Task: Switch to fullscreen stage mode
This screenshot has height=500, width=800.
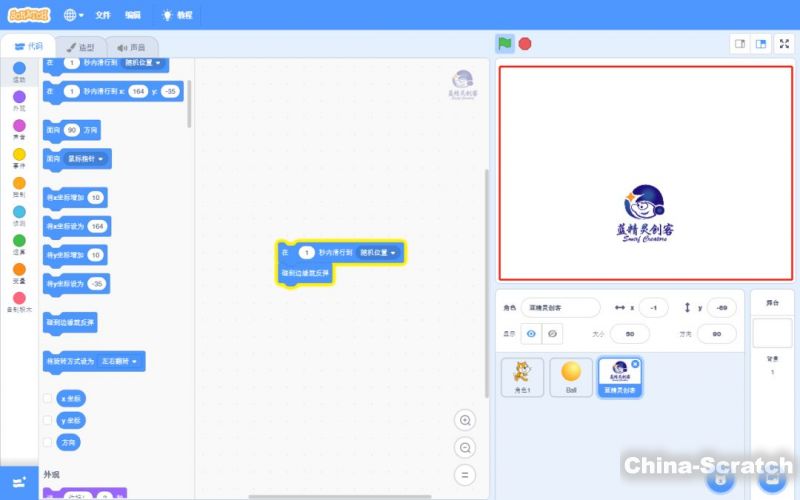Action: [x=785, y=44]
